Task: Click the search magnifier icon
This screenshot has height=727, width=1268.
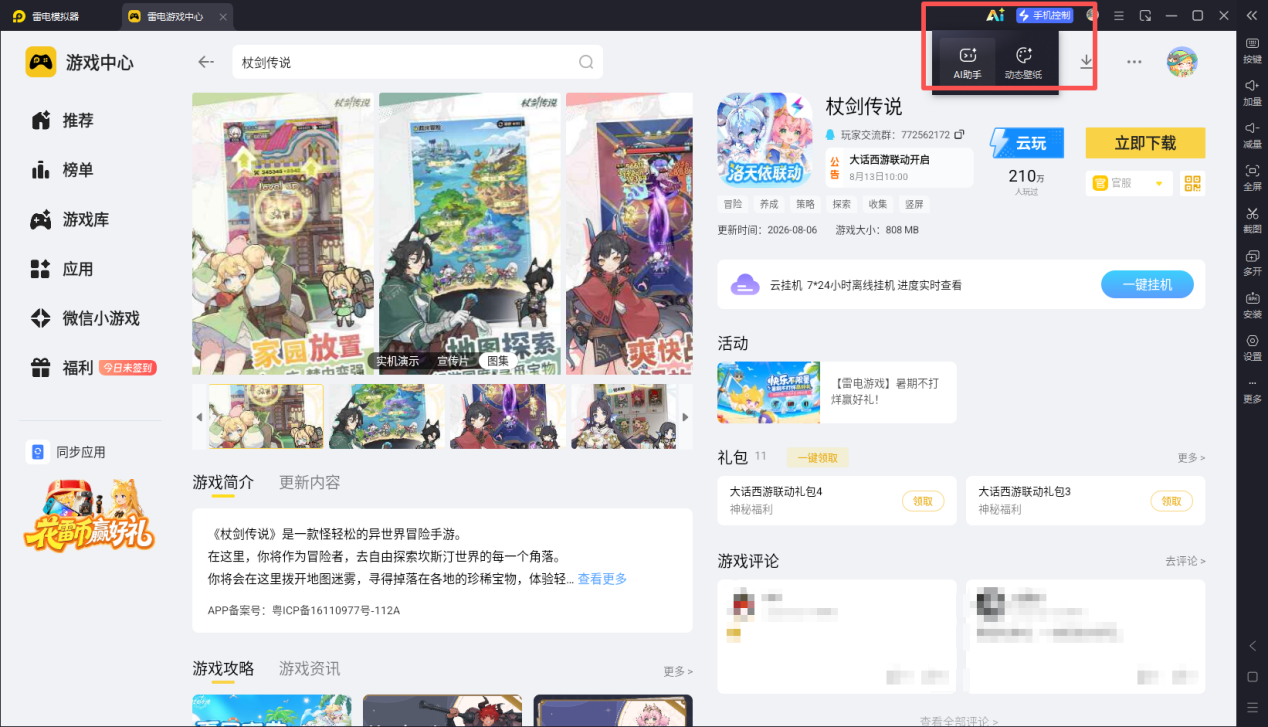Action: click(586, 62)
